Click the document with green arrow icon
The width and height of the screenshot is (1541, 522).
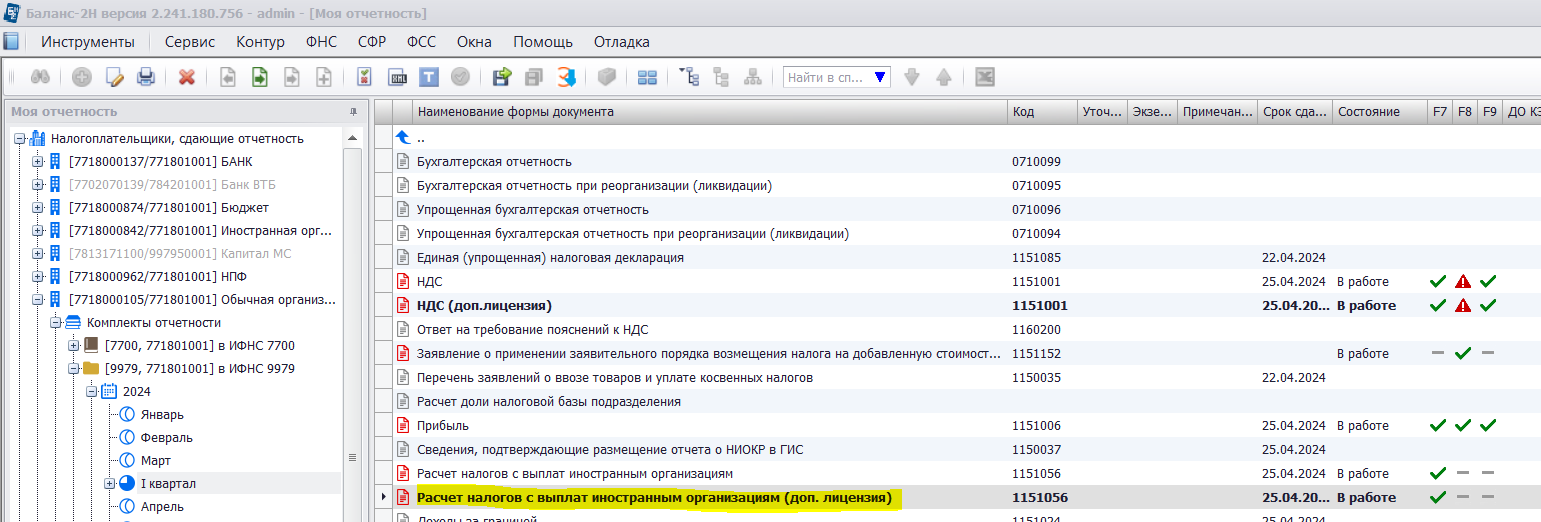(260, 77)
